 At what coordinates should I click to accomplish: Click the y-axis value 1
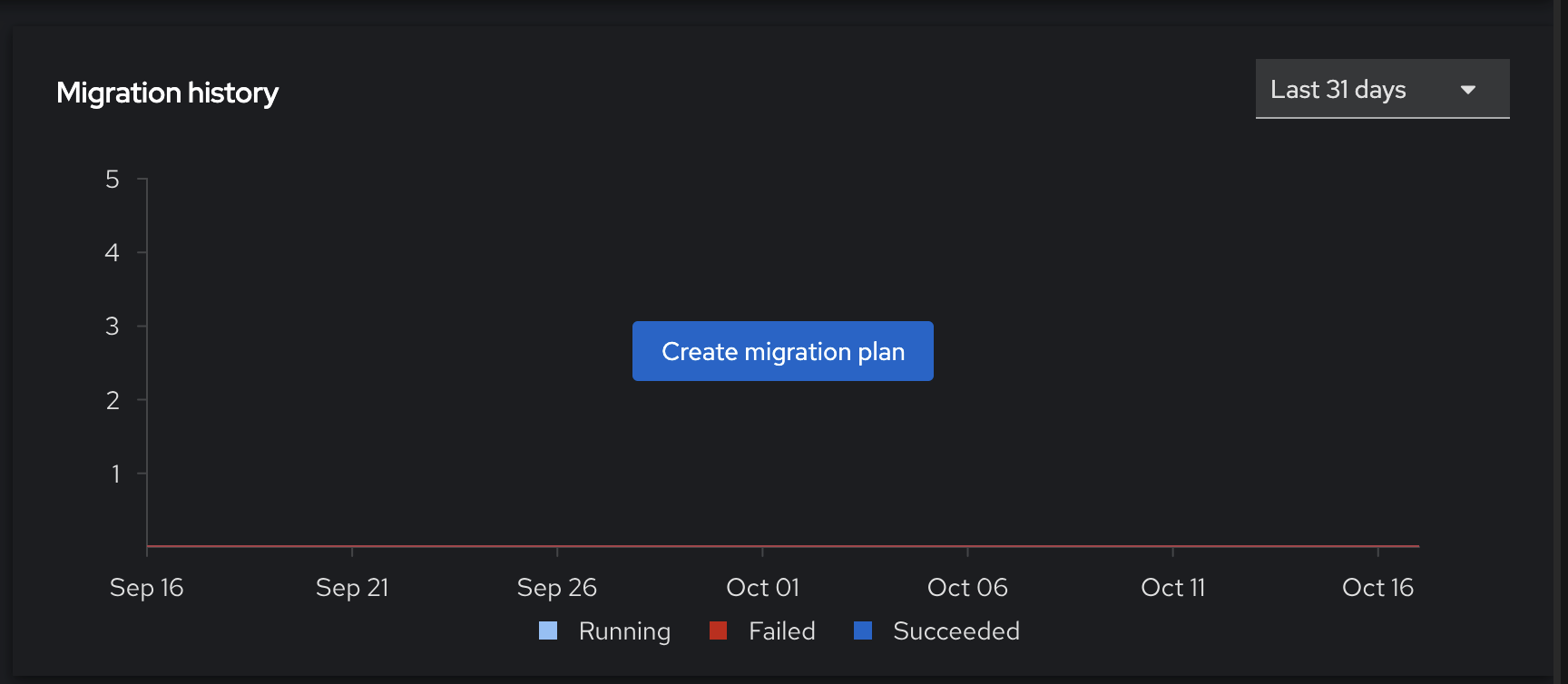[x=115, y=474]
